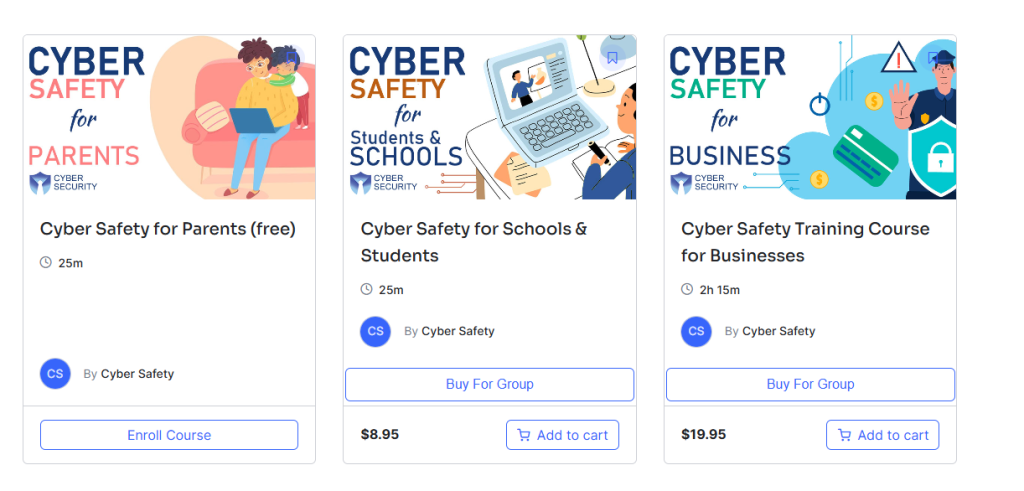Click the CS avatar on the Parents card
1024x491 pixels.
click(55, 373)
